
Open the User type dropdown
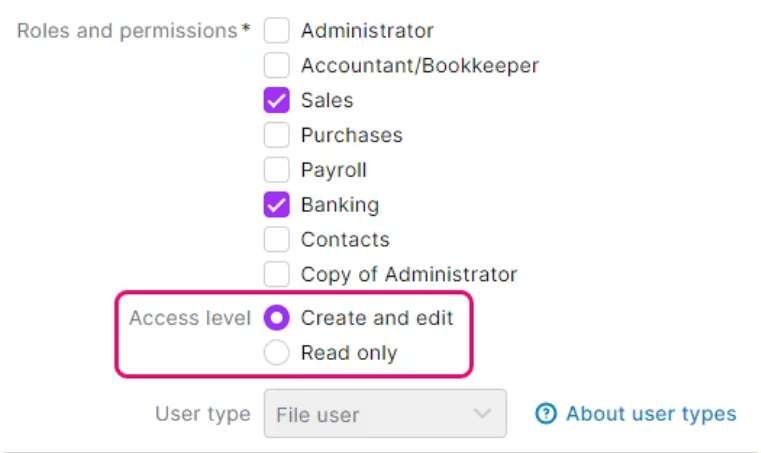tap(385, 414)
